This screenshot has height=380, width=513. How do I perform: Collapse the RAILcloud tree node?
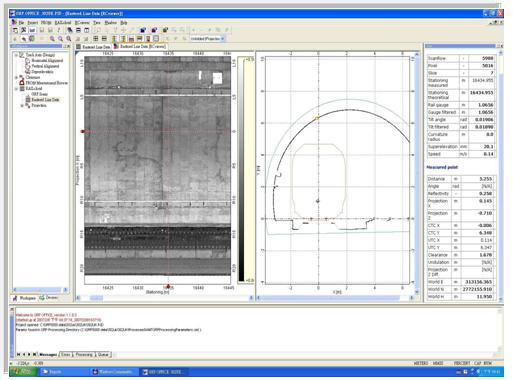point(16,89)
